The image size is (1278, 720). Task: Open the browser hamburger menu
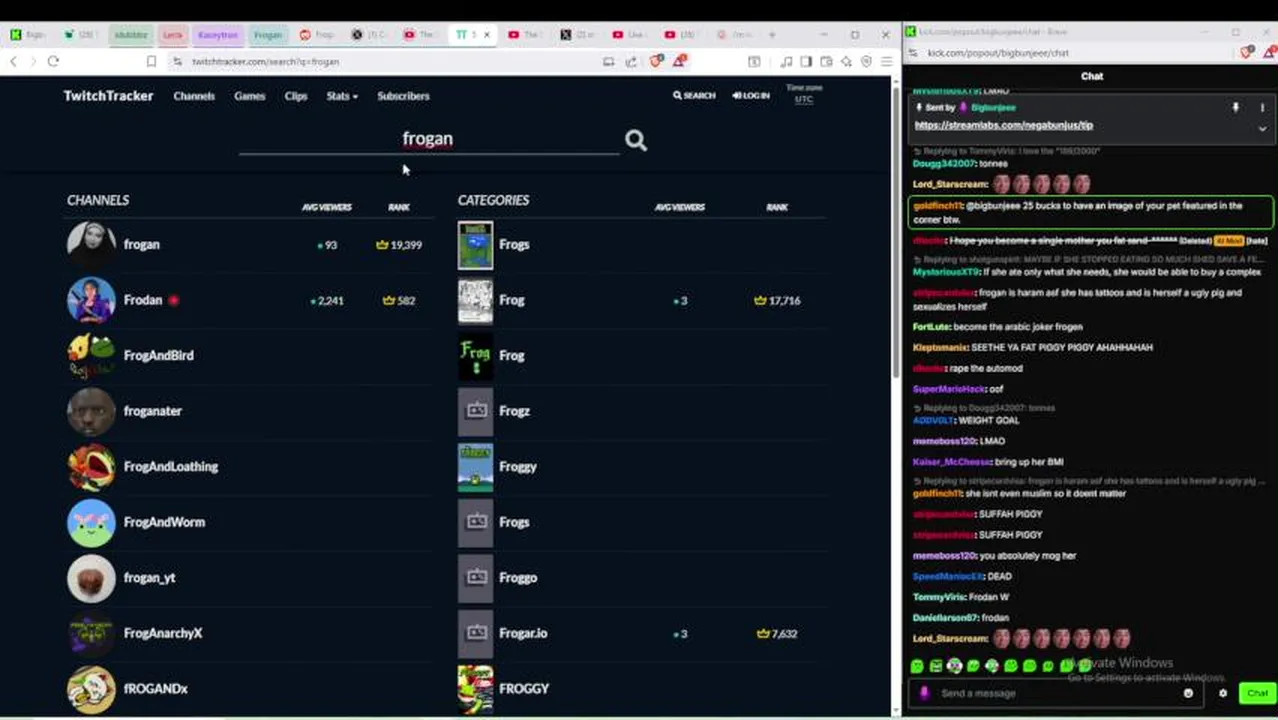click(886, 61)
